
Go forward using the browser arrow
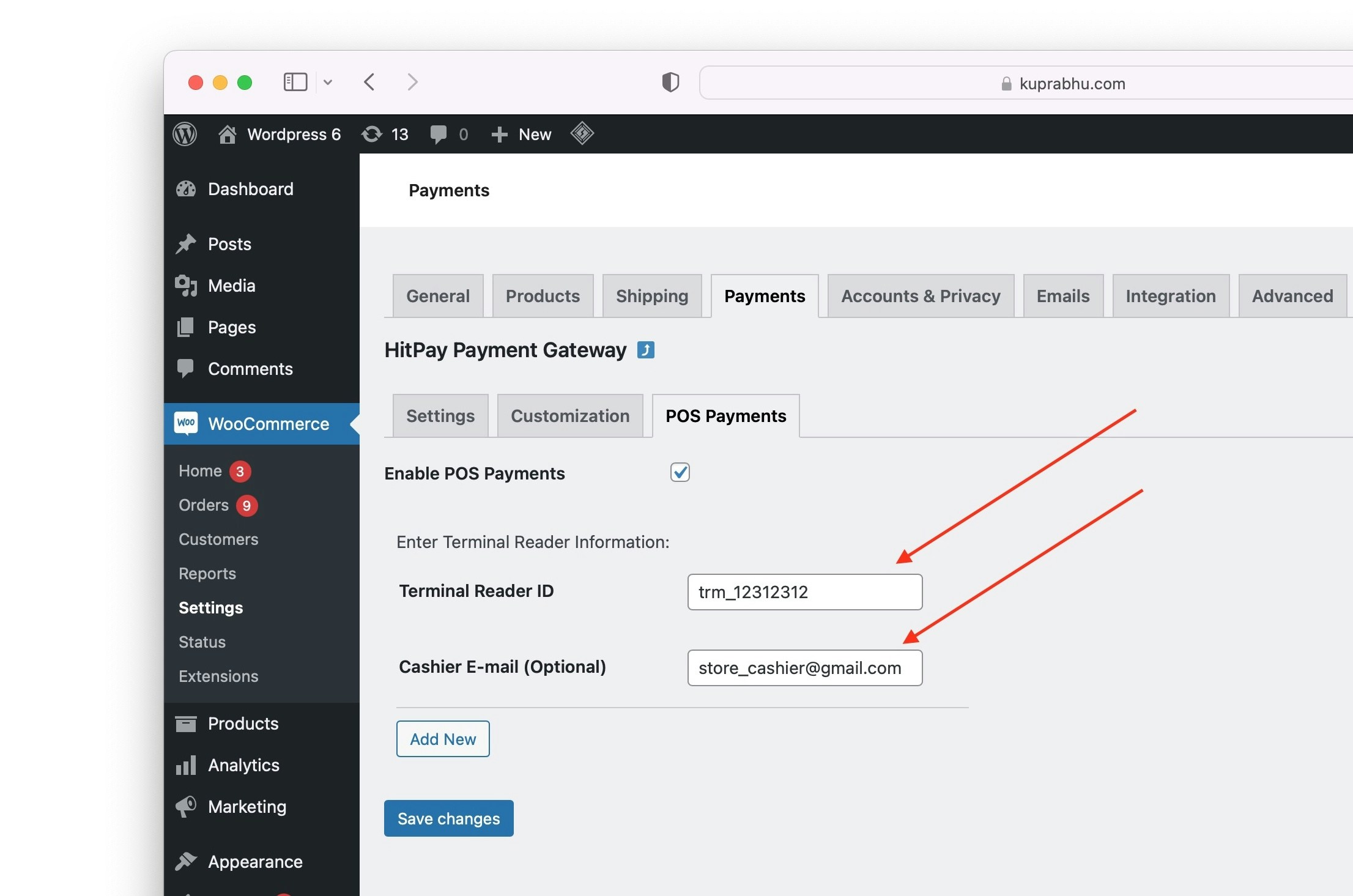[x=413, y=82]
